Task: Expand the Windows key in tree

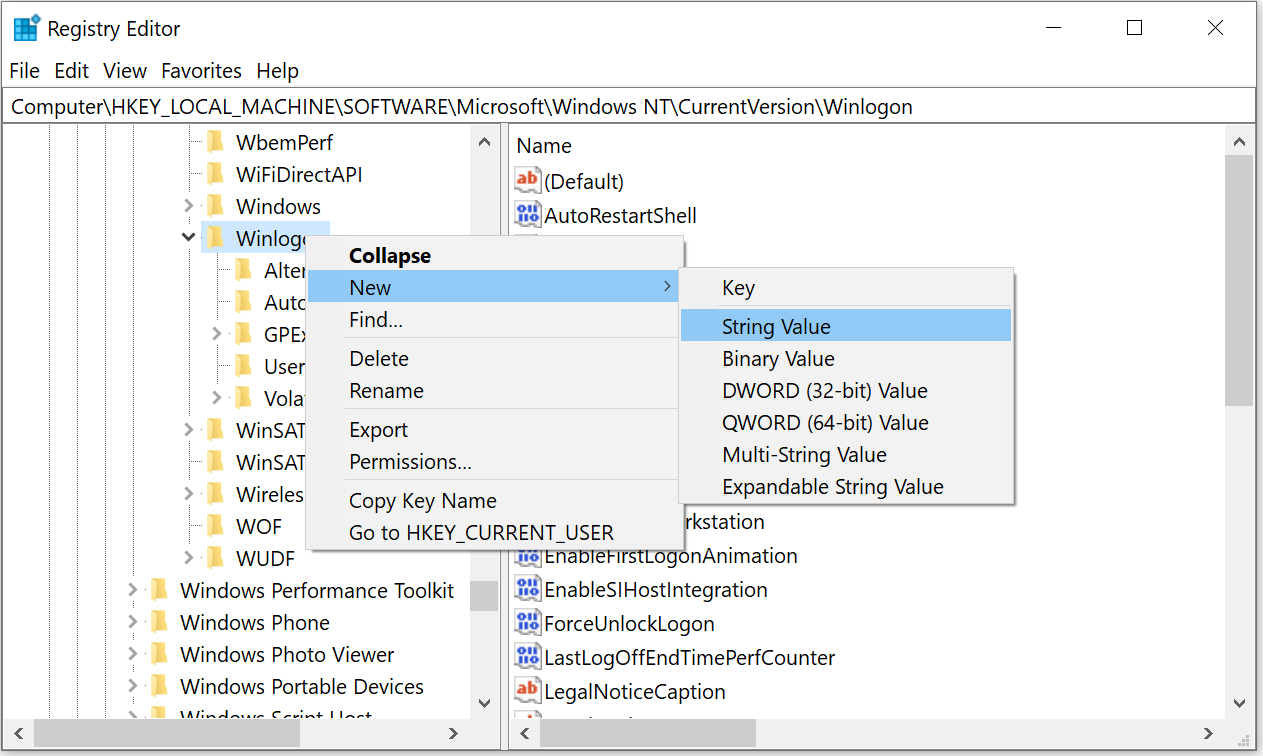Action: [x=188, y=206]
